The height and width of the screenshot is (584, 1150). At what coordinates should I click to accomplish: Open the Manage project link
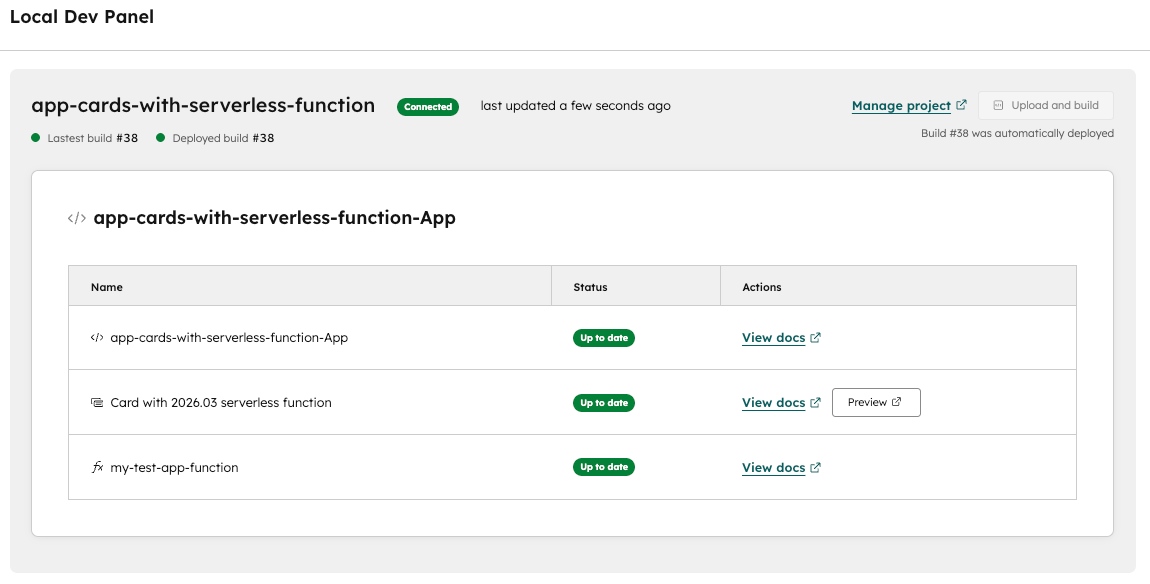pyautogui.click(x=900, y=106)
